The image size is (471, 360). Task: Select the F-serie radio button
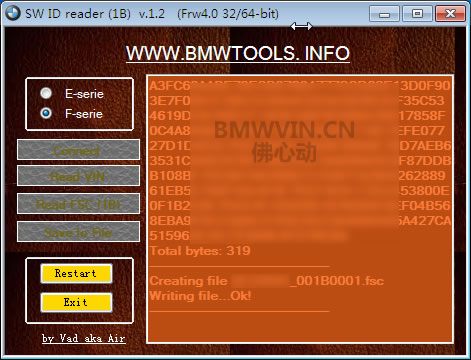click(46, 113)
